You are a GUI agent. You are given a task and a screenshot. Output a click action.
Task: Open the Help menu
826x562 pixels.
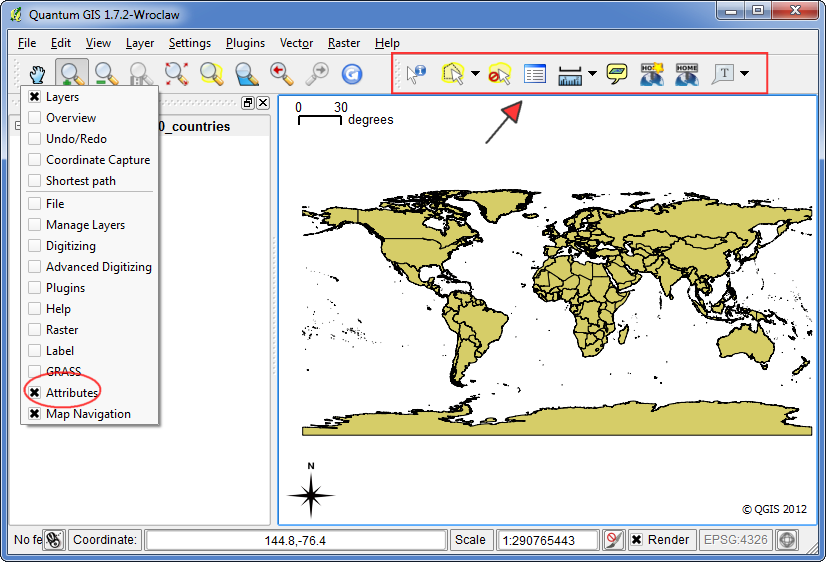pos(387,43)
